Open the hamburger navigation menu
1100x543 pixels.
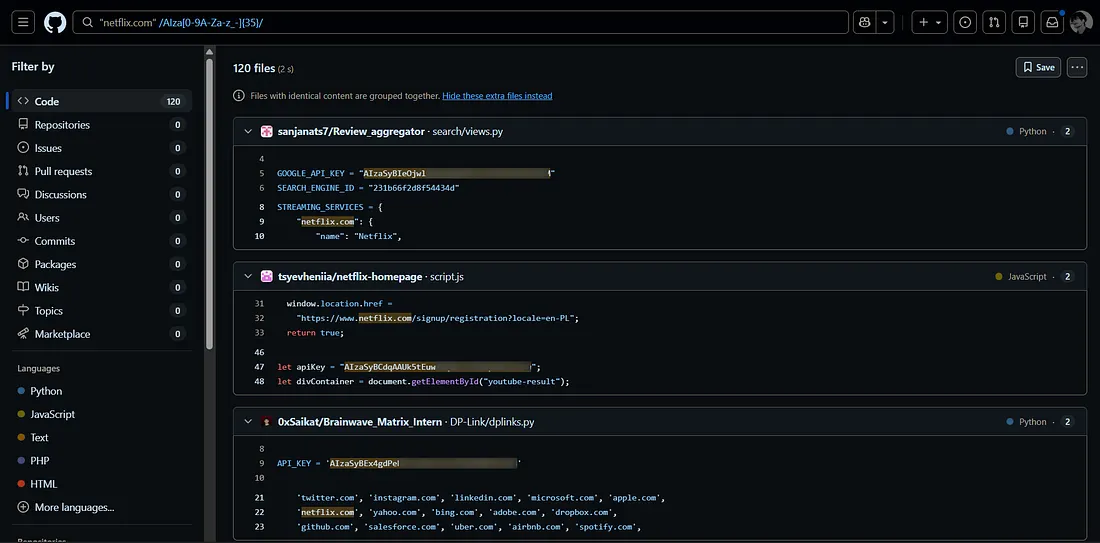(x=22, y=22)
